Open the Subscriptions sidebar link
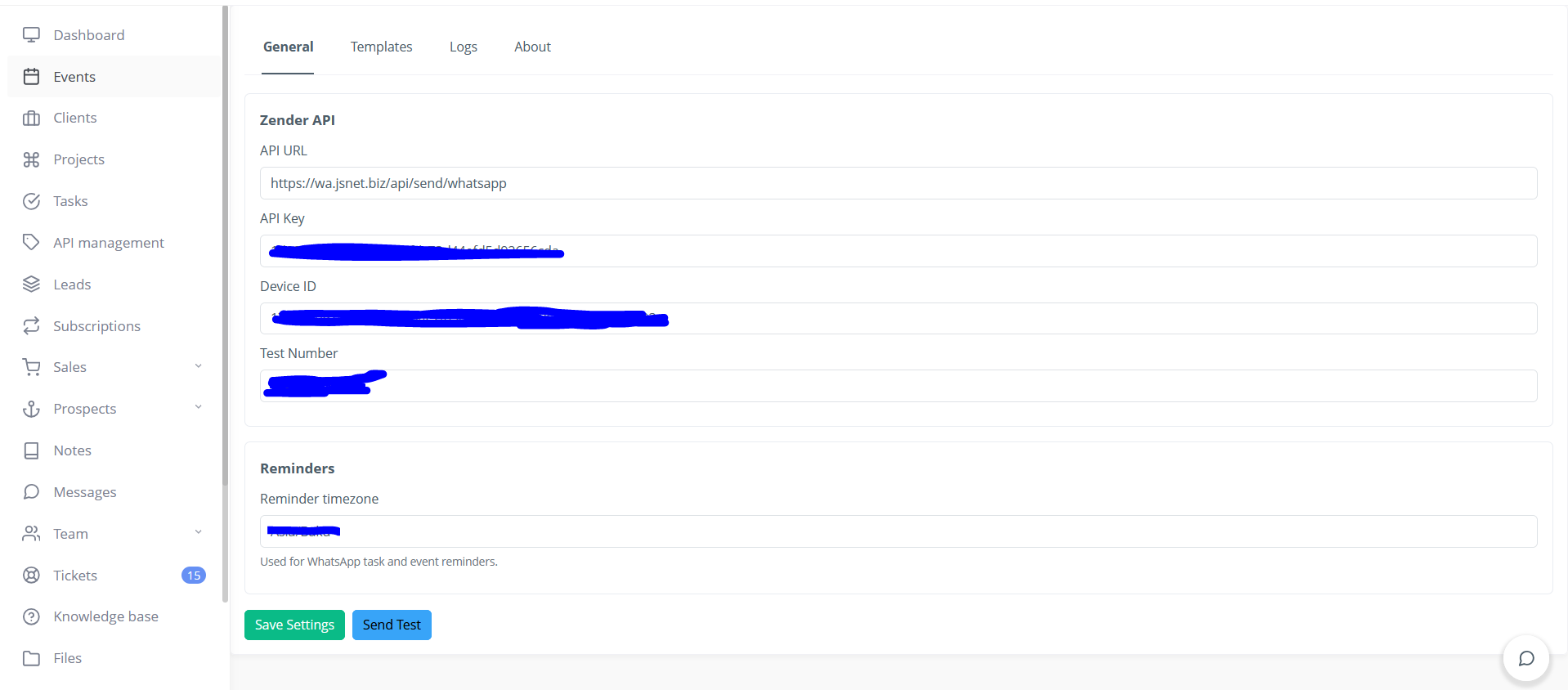The height and width of the screenshot is (690, 1568). pos(96,326)
